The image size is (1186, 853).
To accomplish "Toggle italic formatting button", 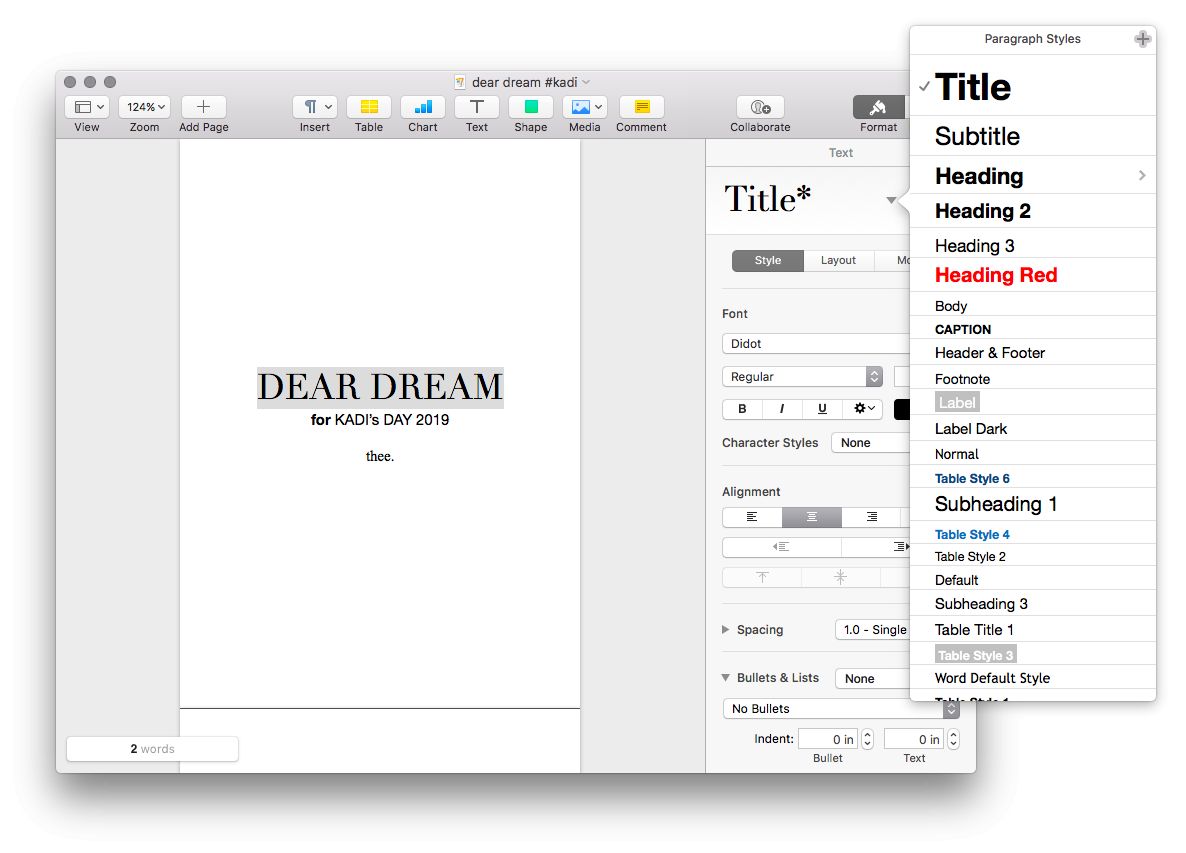I will point(782,409).
